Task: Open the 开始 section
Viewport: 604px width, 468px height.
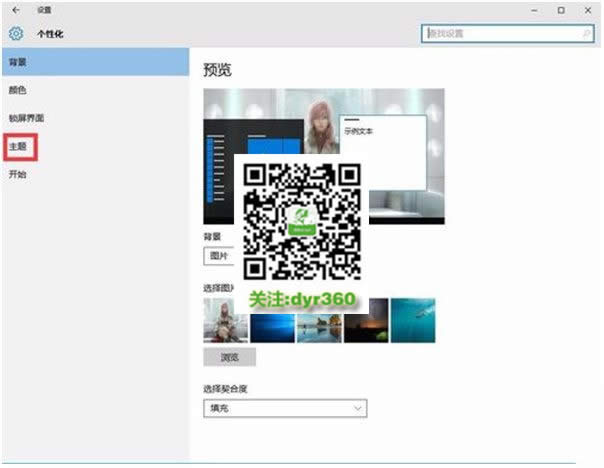Action: pos(18,174)
